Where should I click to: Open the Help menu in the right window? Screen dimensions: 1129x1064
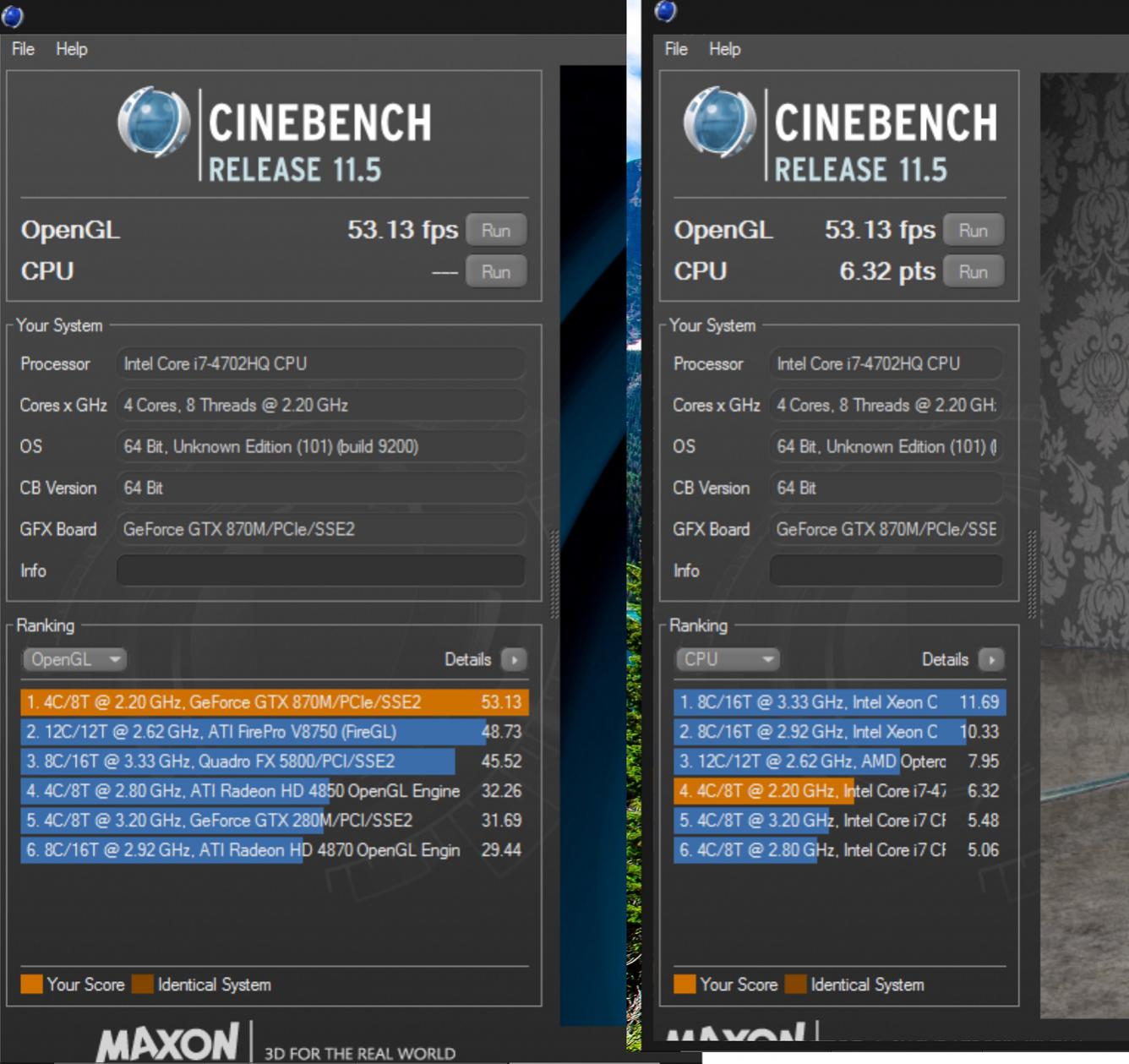click(x=725, y=49)
